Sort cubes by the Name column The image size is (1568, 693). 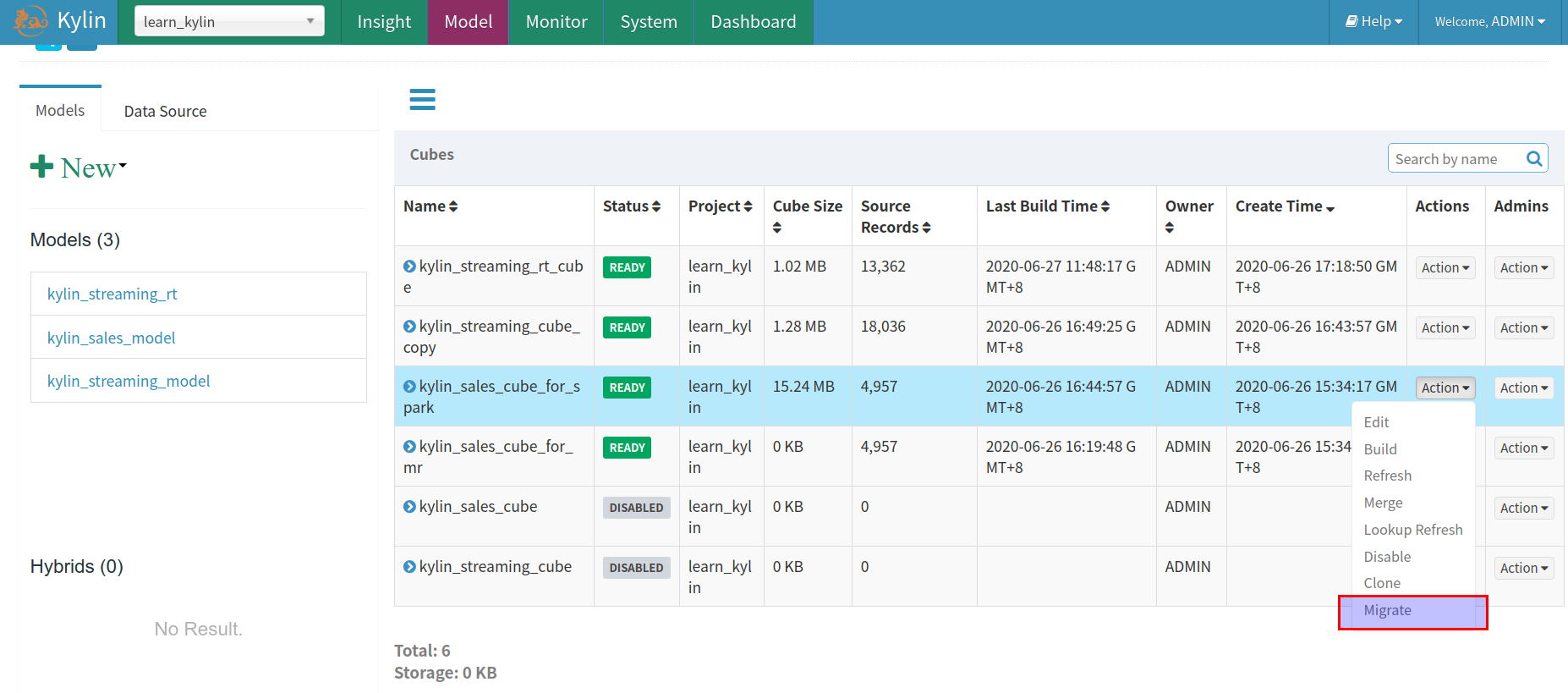pos(430,206)
